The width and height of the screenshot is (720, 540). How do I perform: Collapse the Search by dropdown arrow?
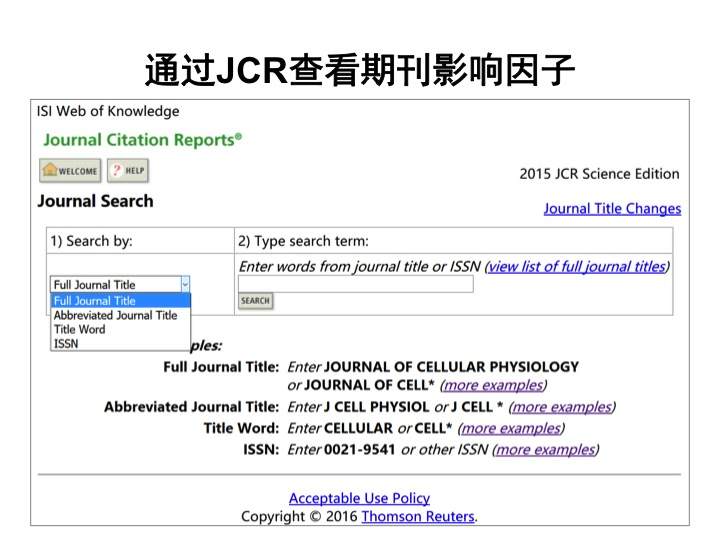point(186,285)
